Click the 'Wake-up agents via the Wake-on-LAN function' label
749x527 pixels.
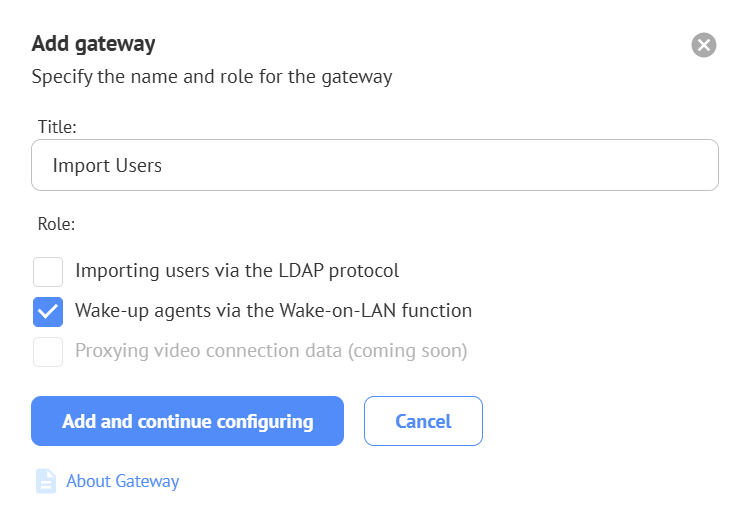pyautogui.click(x=273, y=311)
